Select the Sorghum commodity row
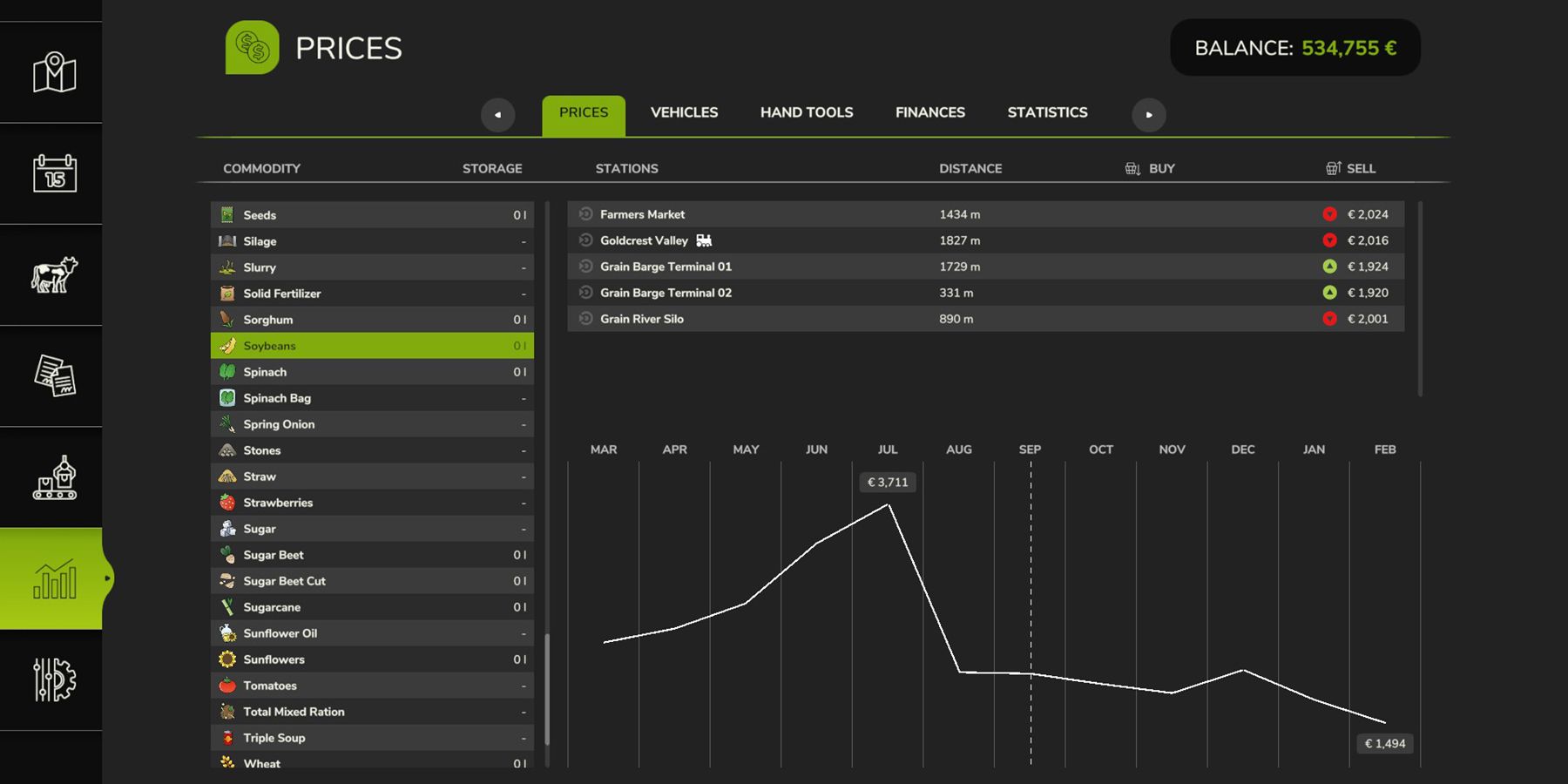The height and width of the screenshot is (784, 1568). point(372,320)
